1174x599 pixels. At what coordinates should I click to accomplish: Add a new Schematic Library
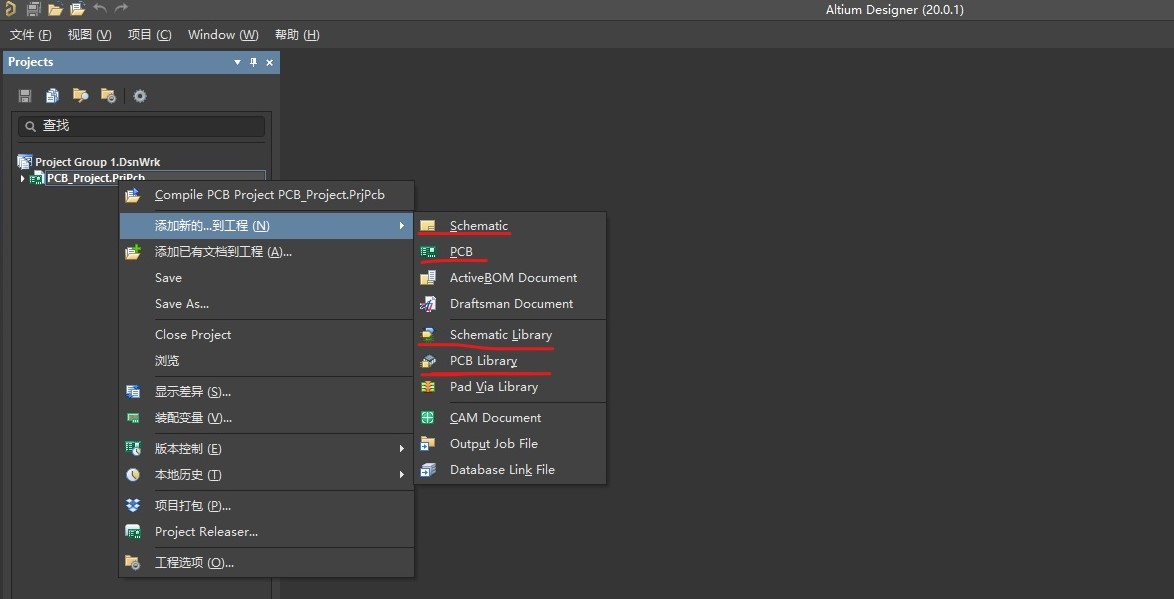510,335
